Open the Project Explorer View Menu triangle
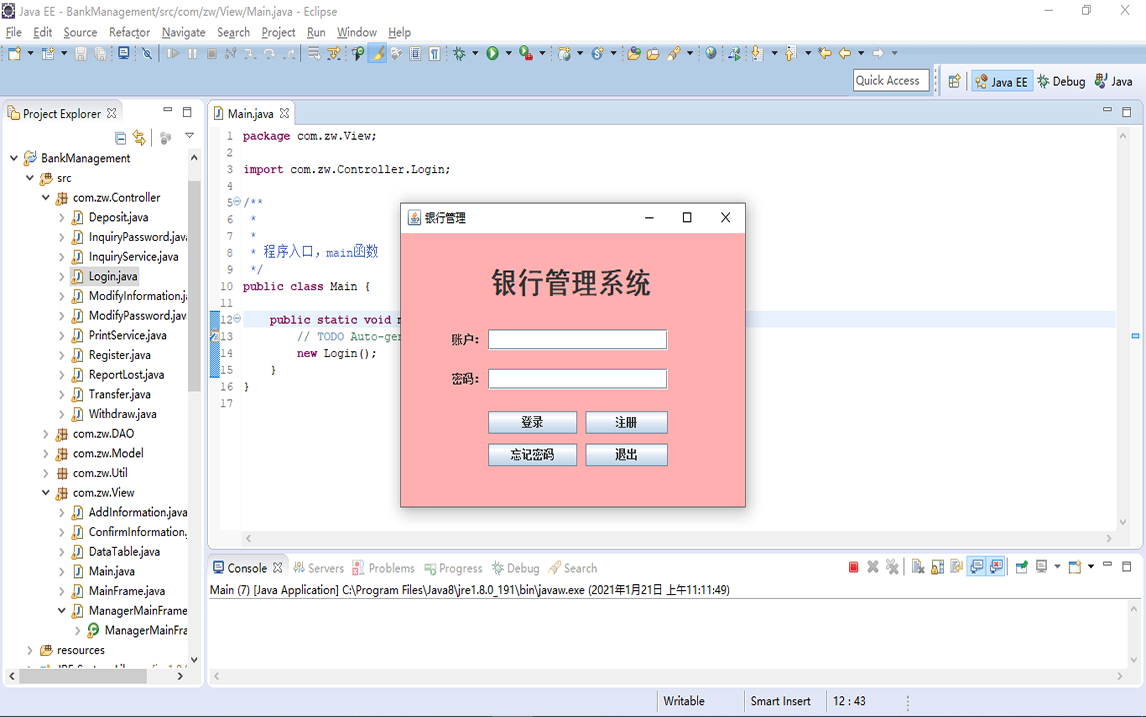This screenshot has width=1146, height=717. coord(189,135)
